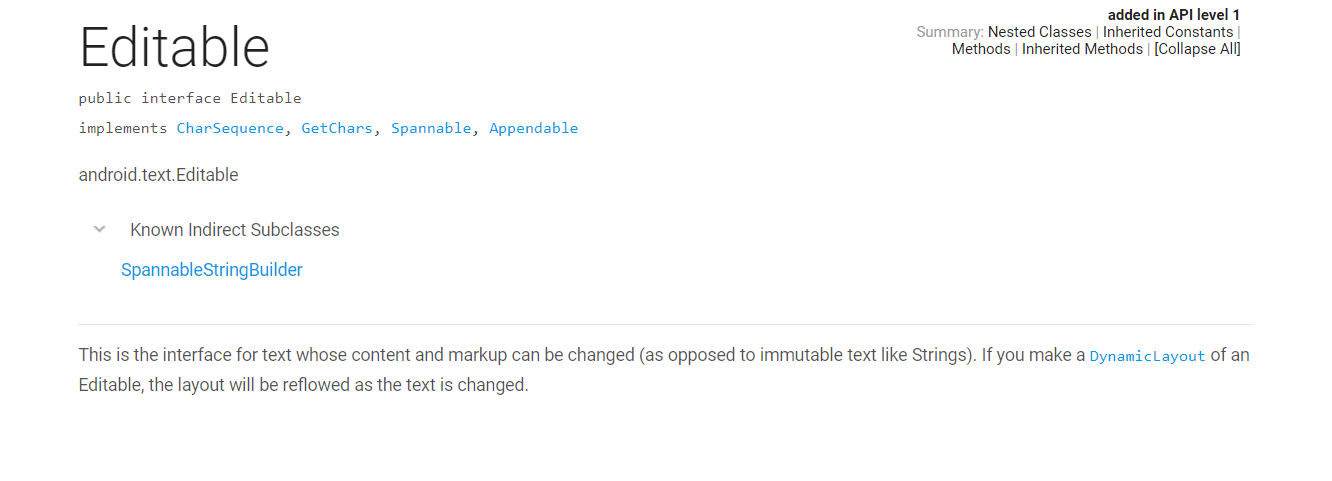Jump to Inherited Methods summary
Image resolution: width=1332 pixels, height=481 pixels.
1082,49
